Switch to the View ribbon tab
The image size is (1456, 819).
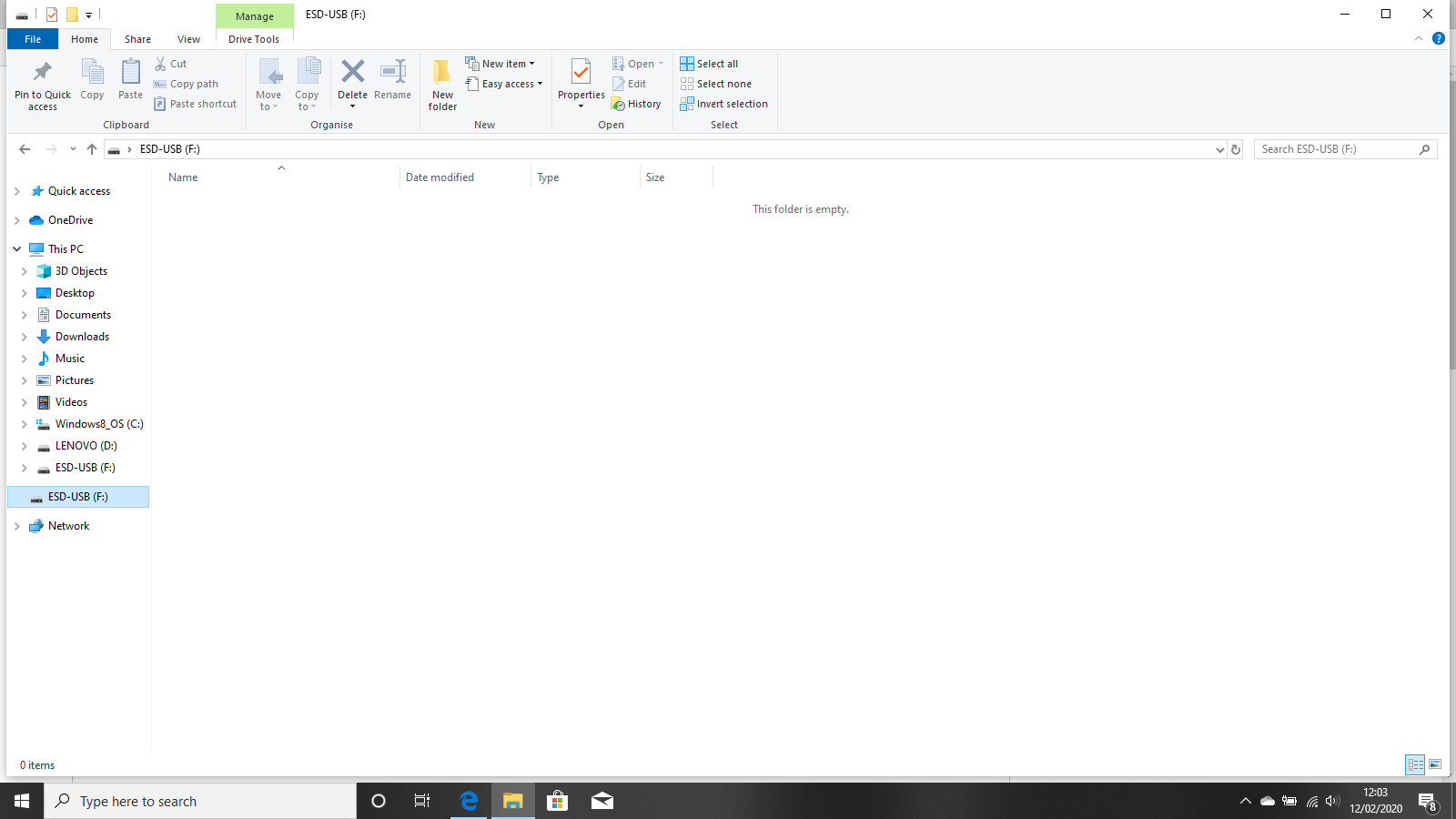189,39
